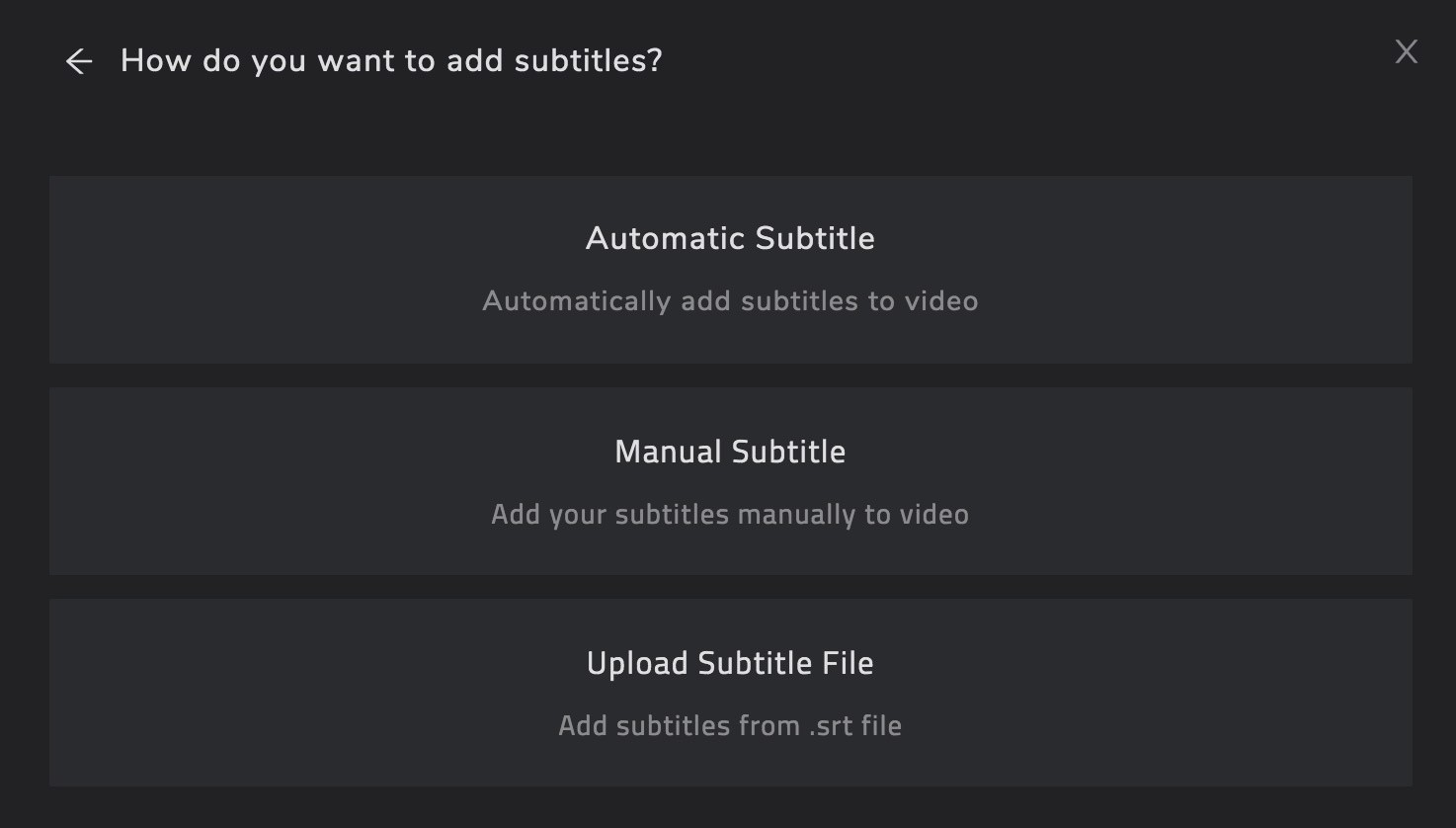The image size is (1456, 828).
Task: Choose the Manual Subtitle option
Action: 730,481
